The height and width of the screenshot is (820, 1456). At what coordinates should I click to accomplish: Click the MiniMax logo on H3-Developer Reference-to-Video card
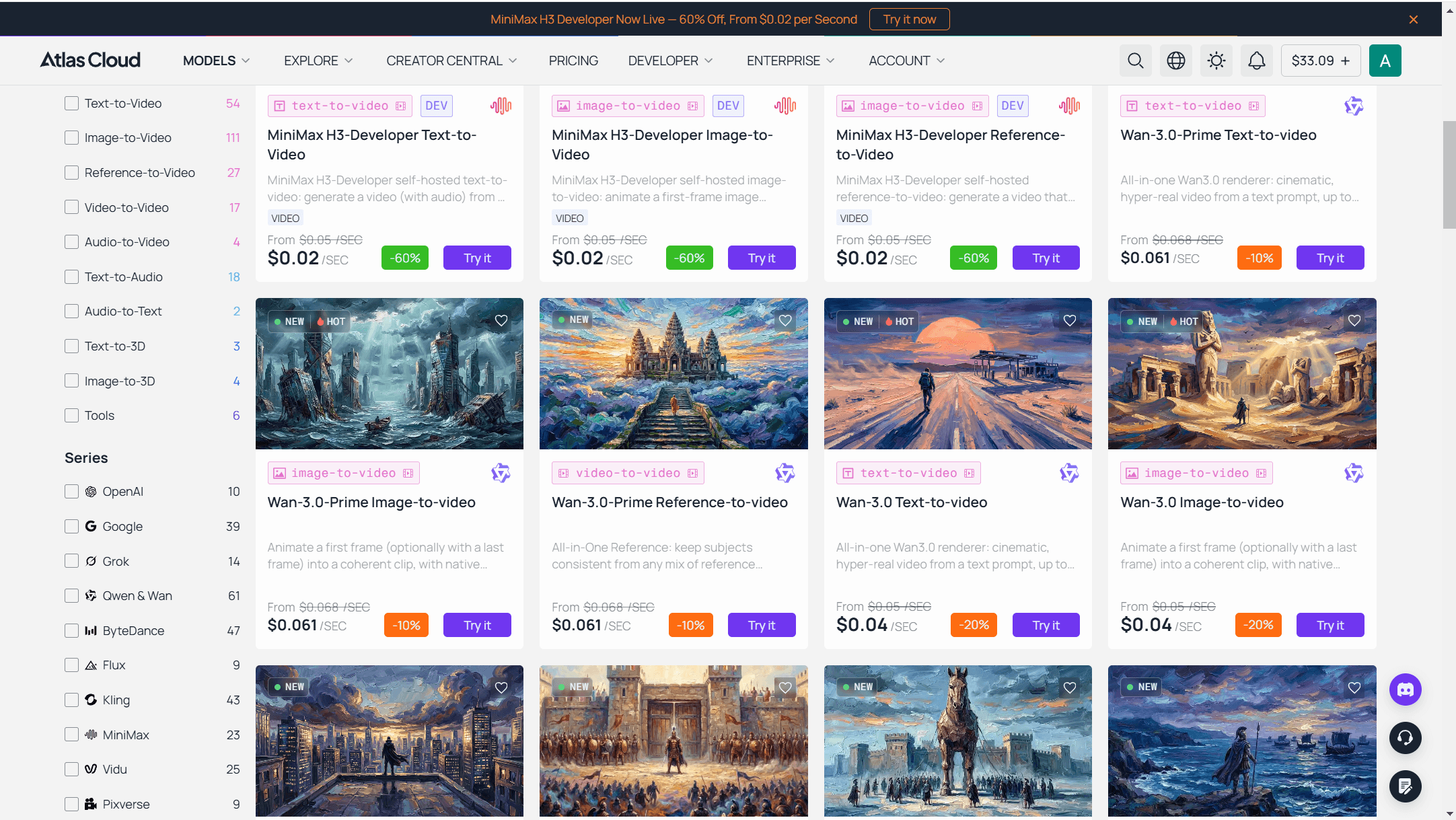click(1069, 106)
